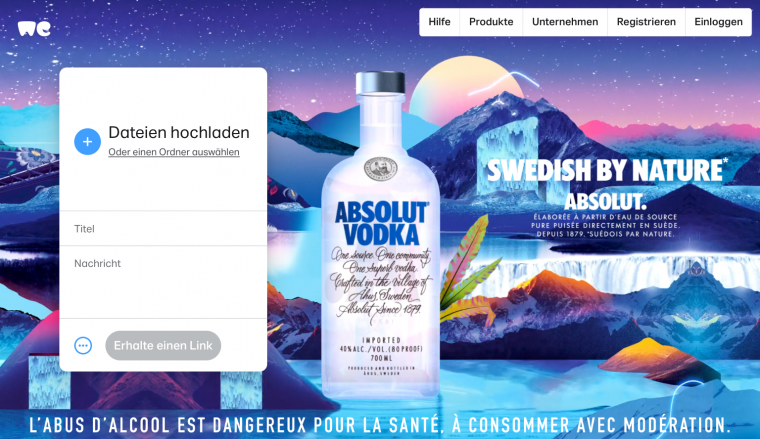
Task: Click the alcohol warning banner text
Action: click(x=380, y=425)
